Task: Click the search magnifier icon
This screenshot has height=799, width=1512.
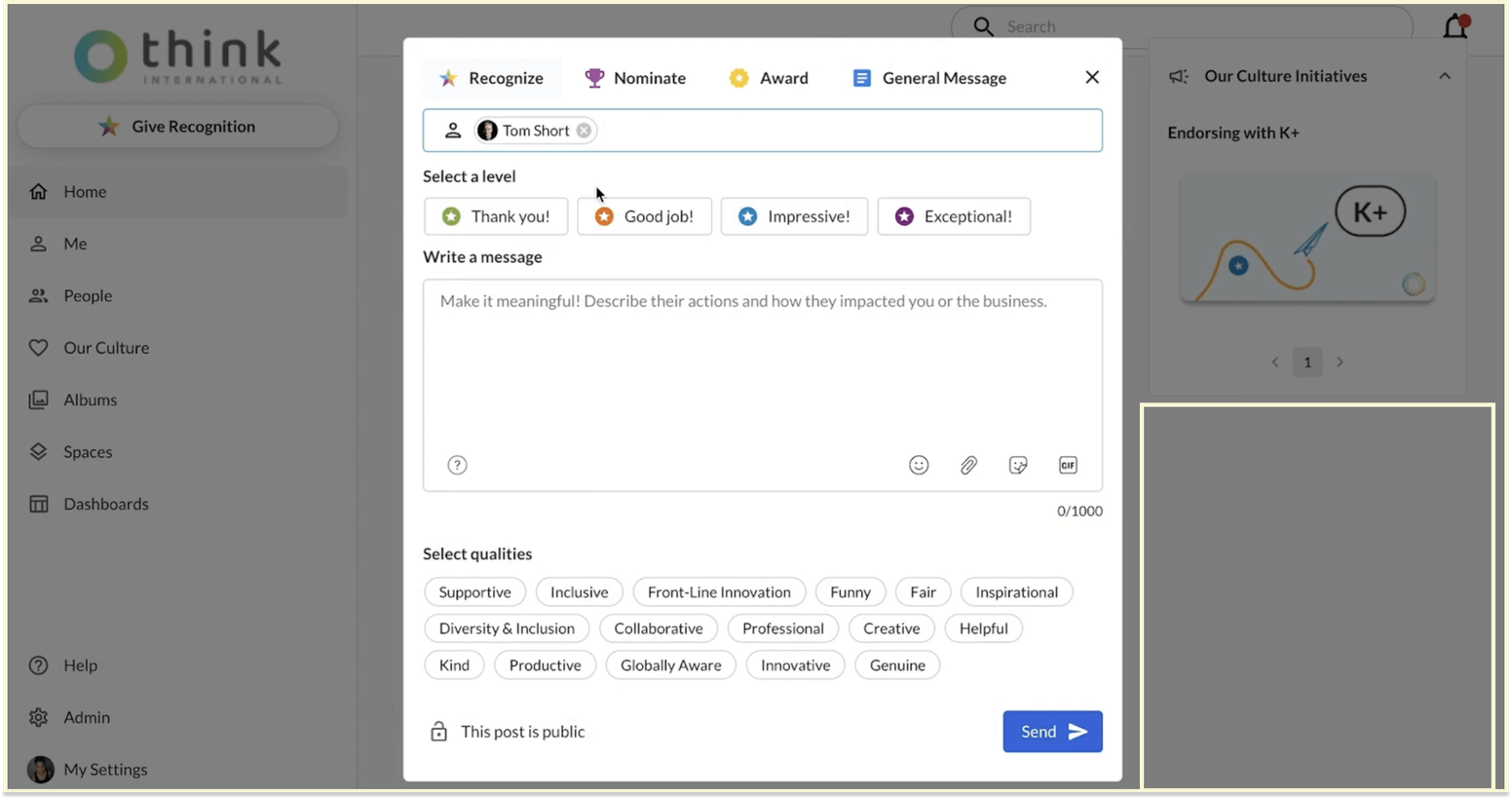Action: (x=983, y=26)
